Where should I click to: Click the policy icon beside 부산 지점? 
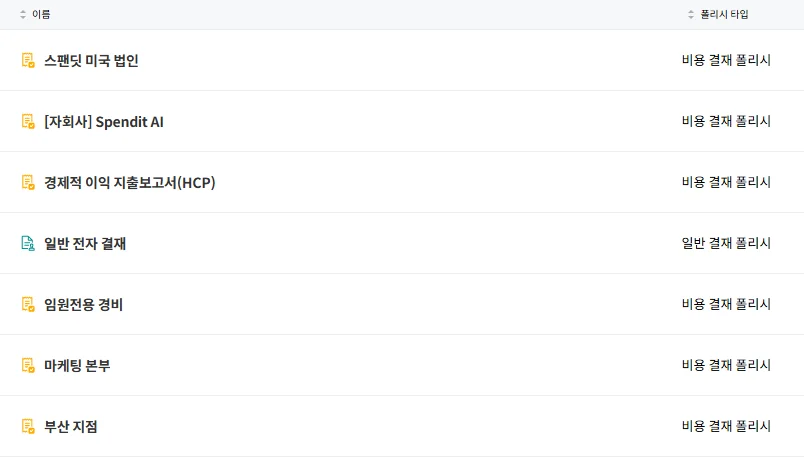[28, 426]
